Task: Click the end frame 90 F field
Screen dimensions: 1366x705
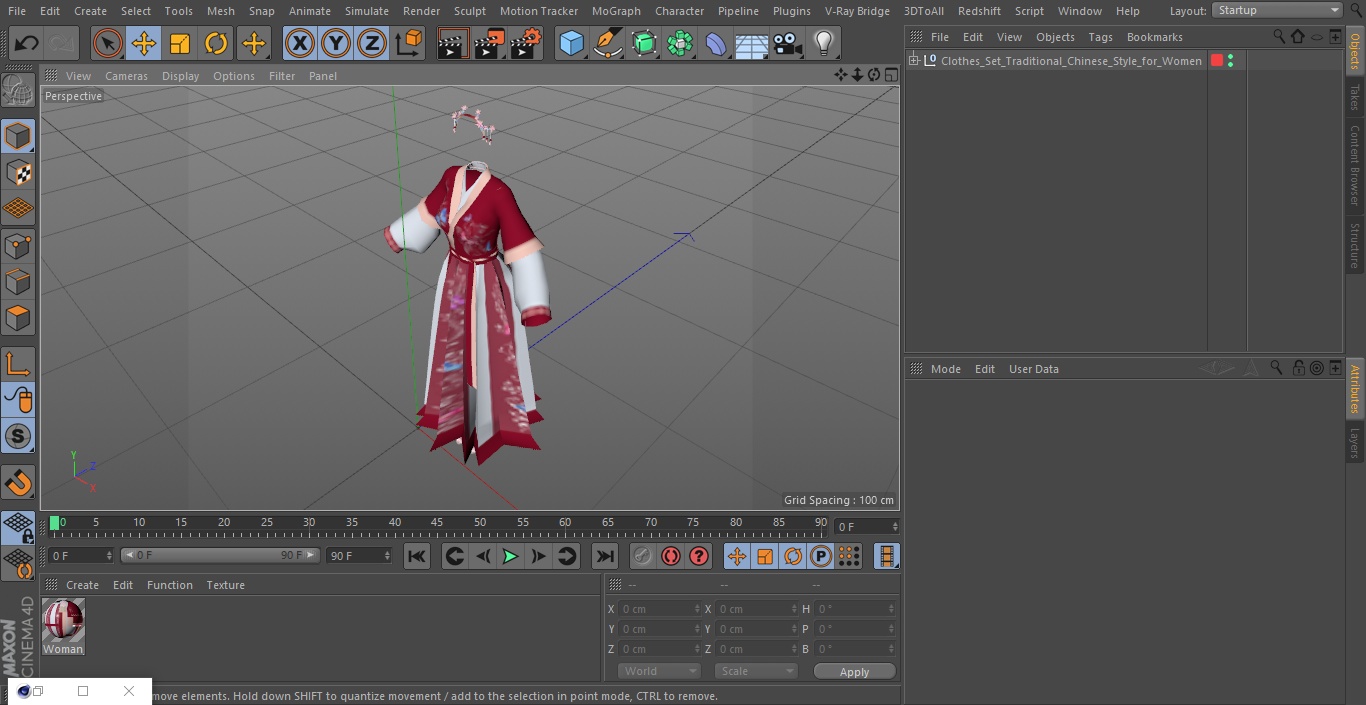Action: pos(359,555)
